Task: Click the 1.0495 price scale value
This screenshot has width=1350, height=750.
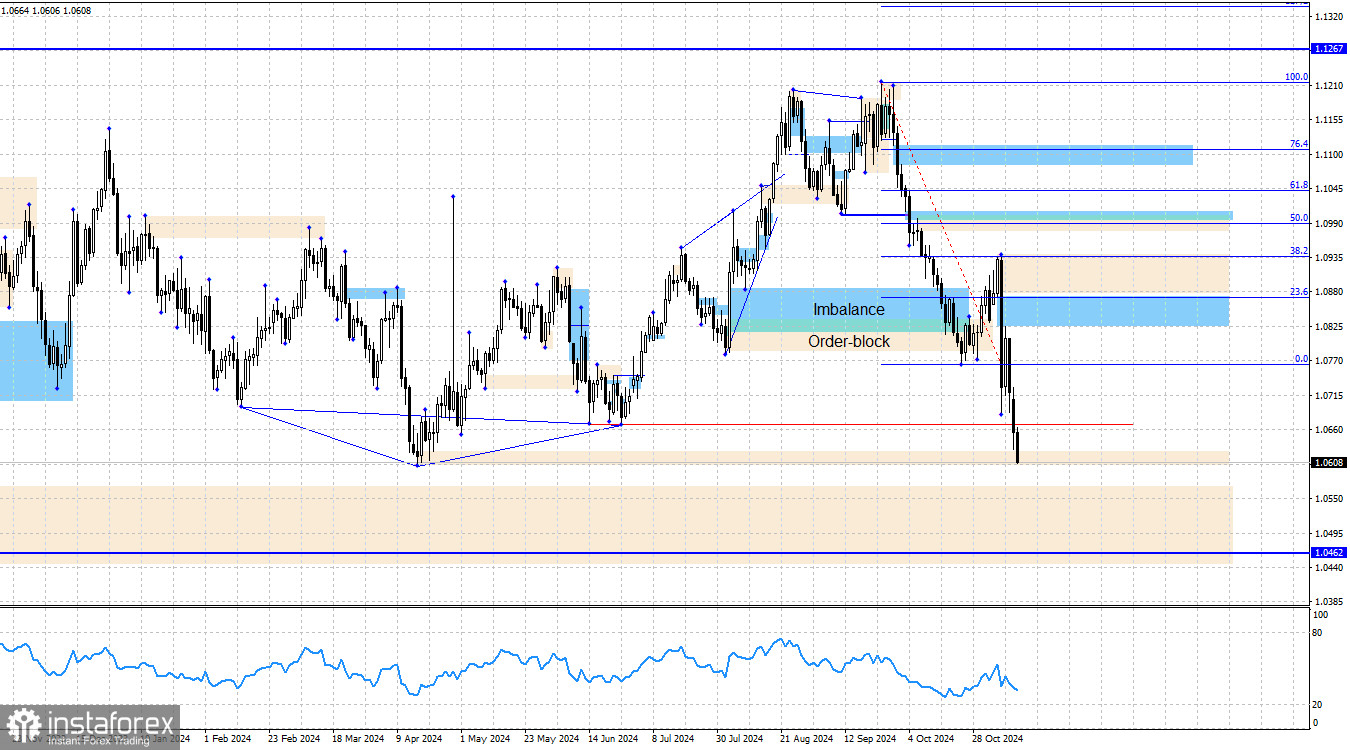Action: point(1330,533)
